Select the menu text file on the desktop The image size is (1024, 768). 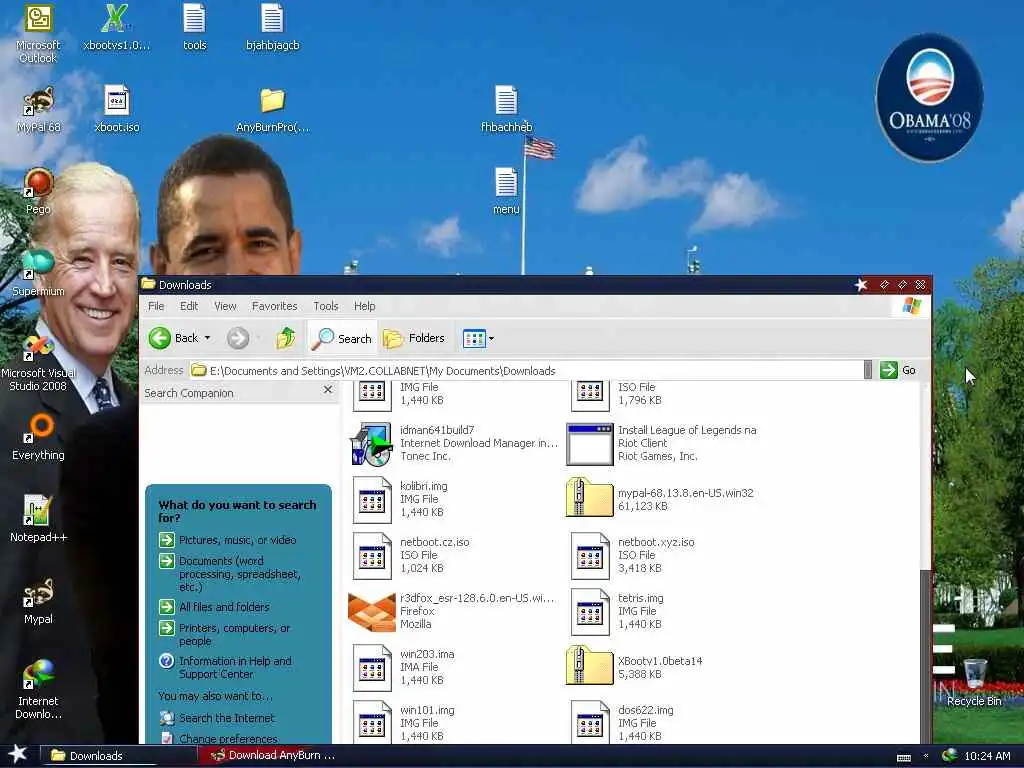click(506, 192)
